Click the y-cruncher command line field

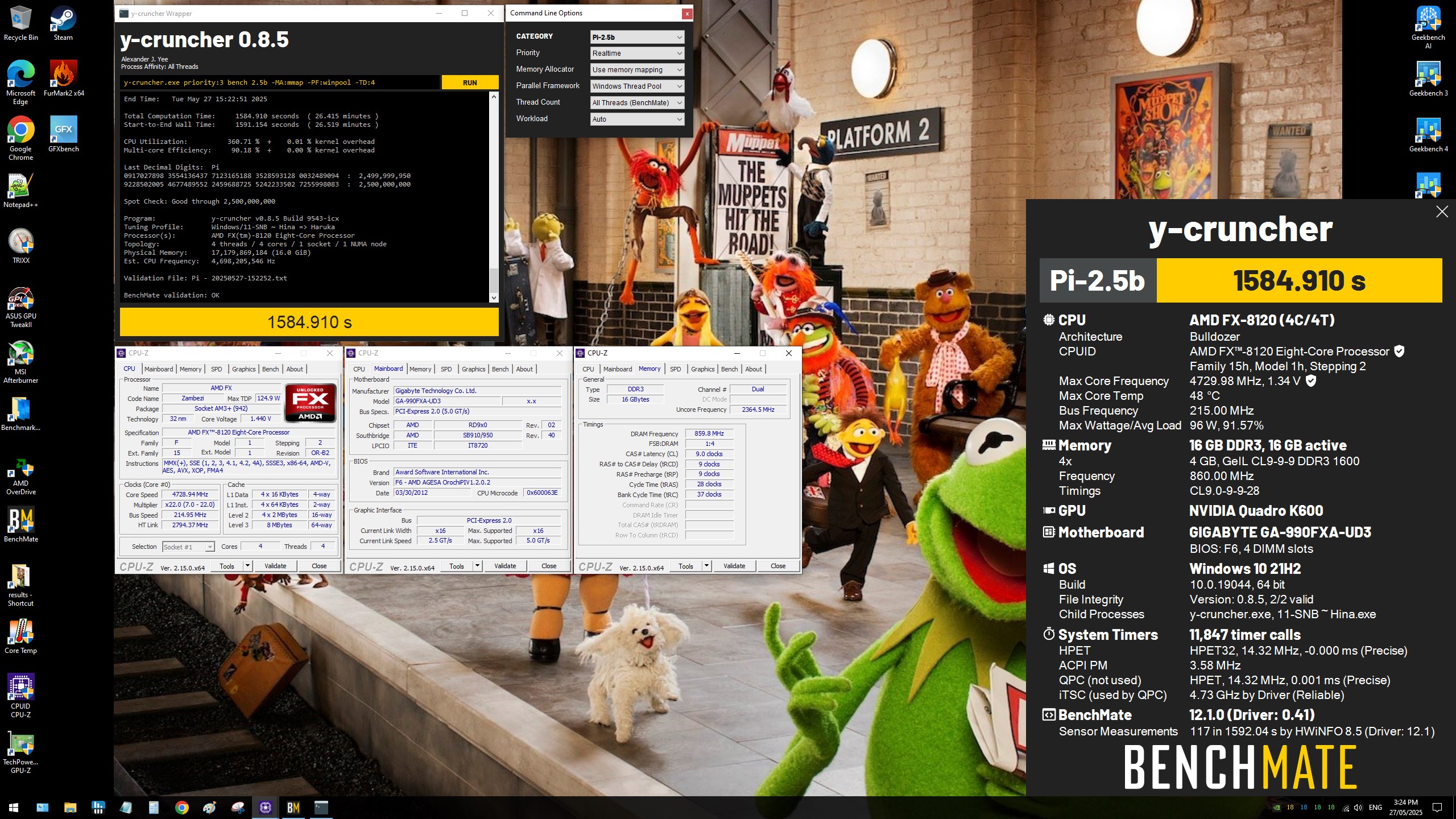pyautogui.click(x=280, y=82)
